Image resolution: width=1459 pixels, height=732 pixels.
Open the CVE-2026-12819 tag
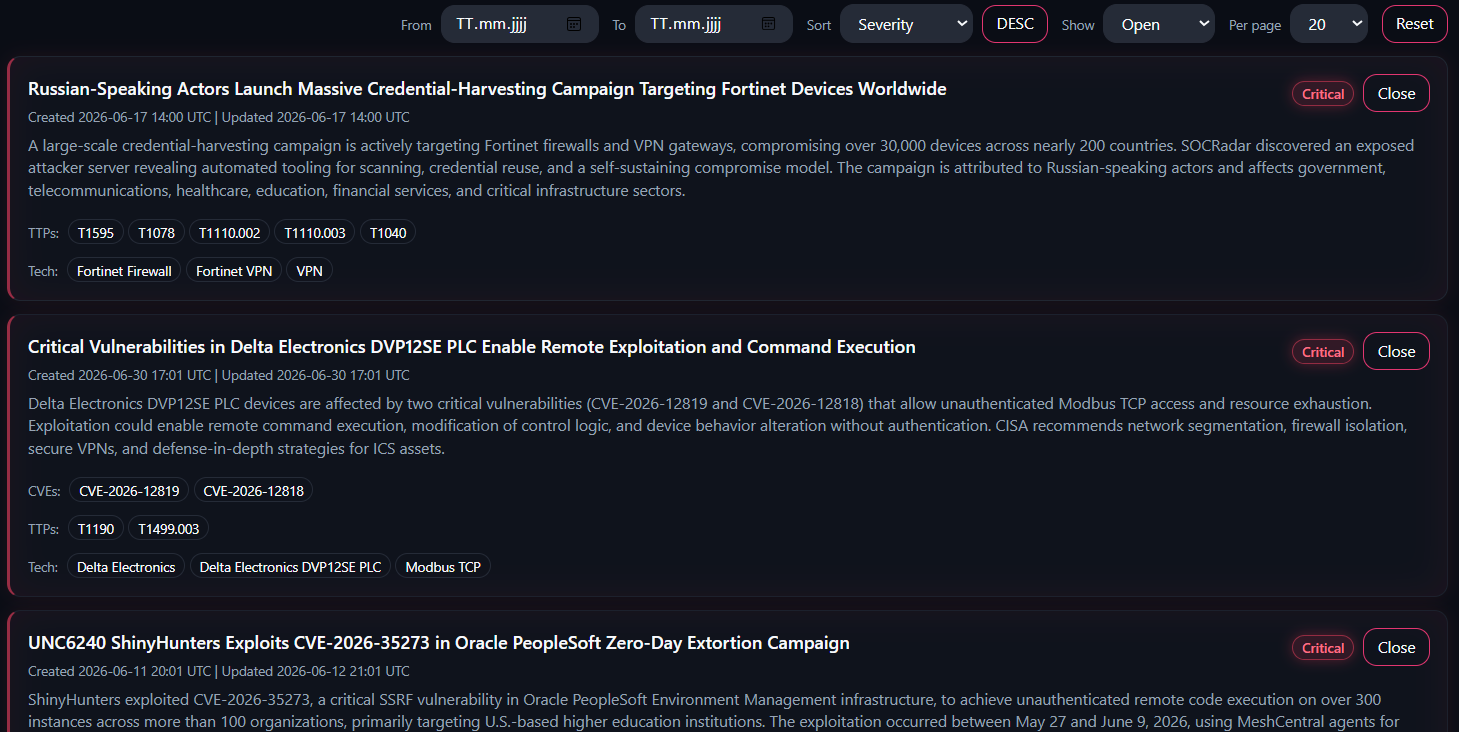pyautogui.click(x=129, y=491)
